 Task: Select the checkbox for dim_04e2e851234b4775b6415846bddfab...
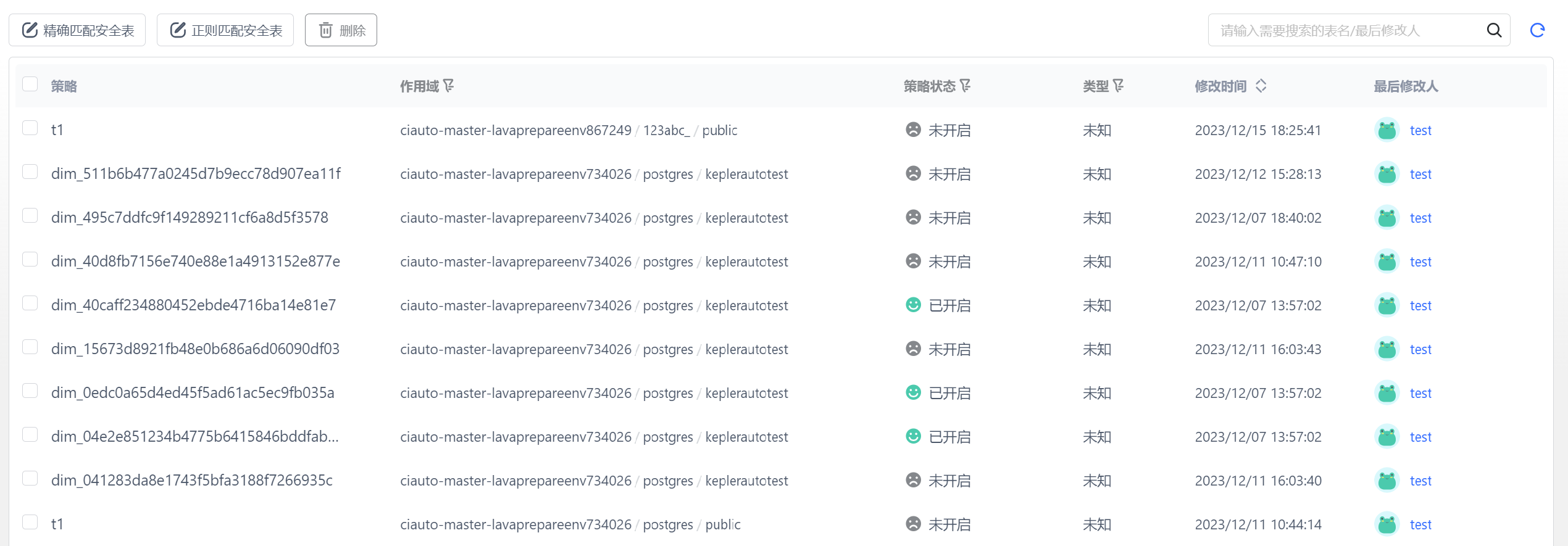pos(30,434)
